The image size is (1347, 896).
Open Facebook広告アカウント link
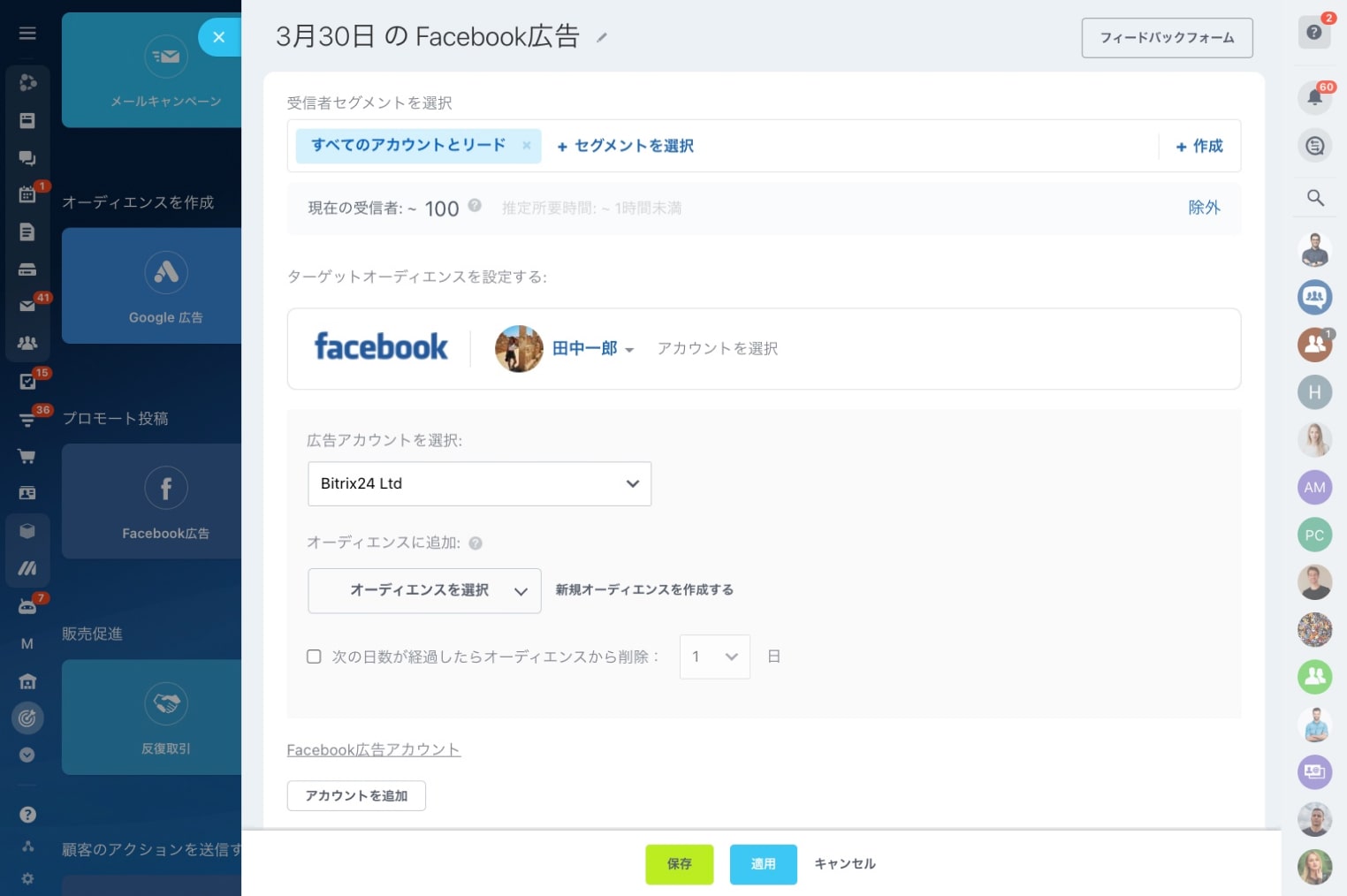374,750
